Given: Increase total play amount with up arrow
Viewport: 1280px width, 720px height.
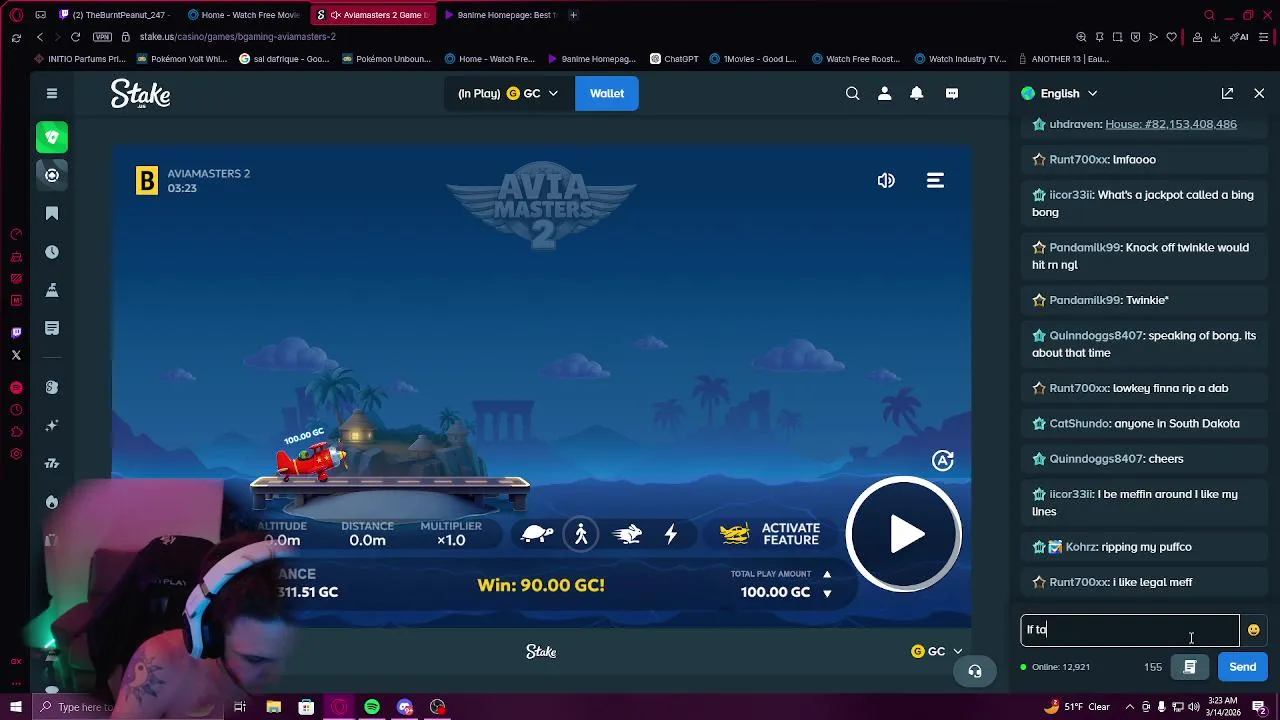Looking at the screenshot, I should point(827,574).
